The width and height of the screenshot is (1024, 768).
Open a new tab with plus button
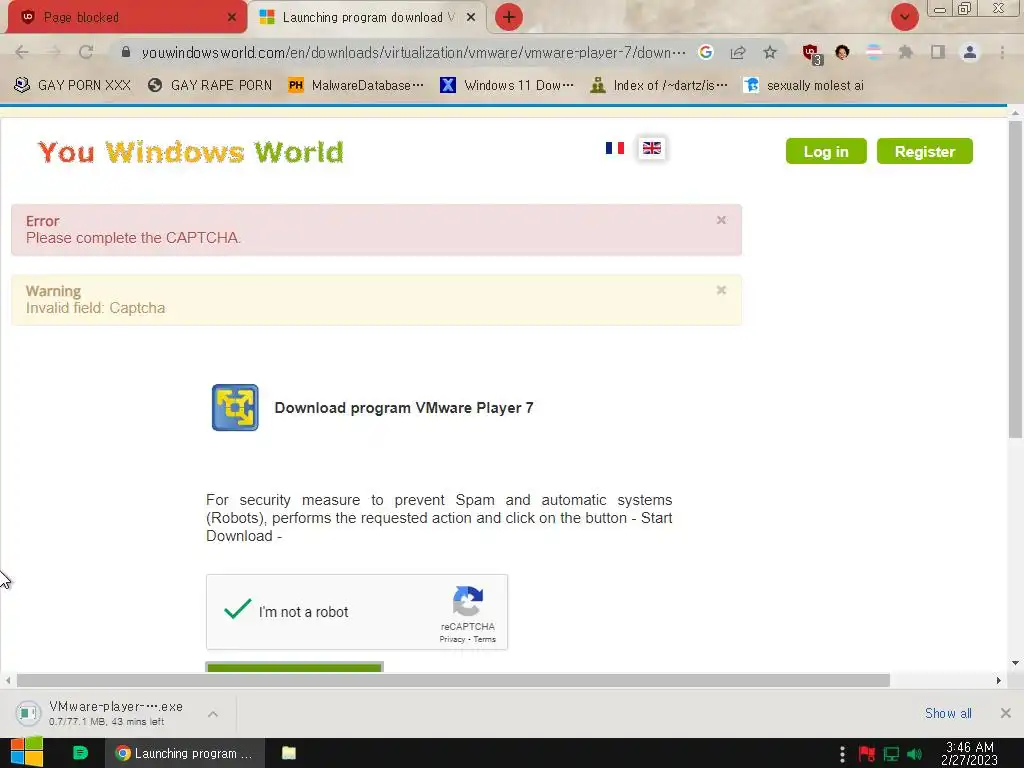pyautogui.click(x=509, y=17)
